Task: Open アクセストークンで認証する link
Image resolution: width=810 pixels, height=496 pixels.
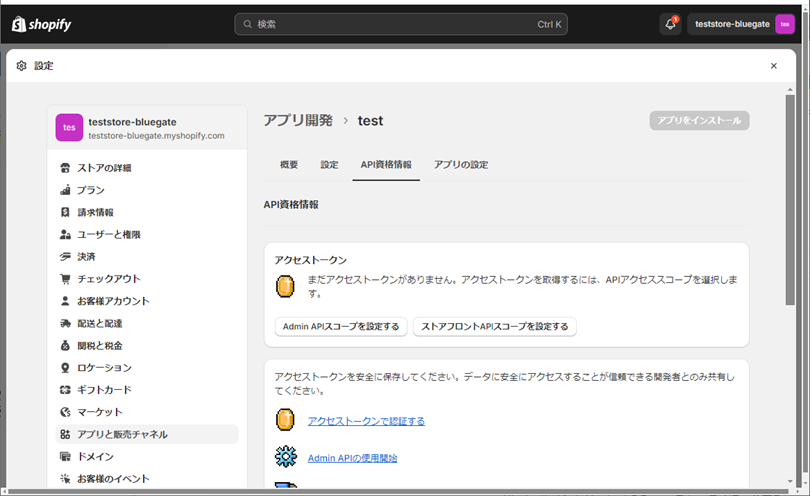Action: [x=366, y=421]
